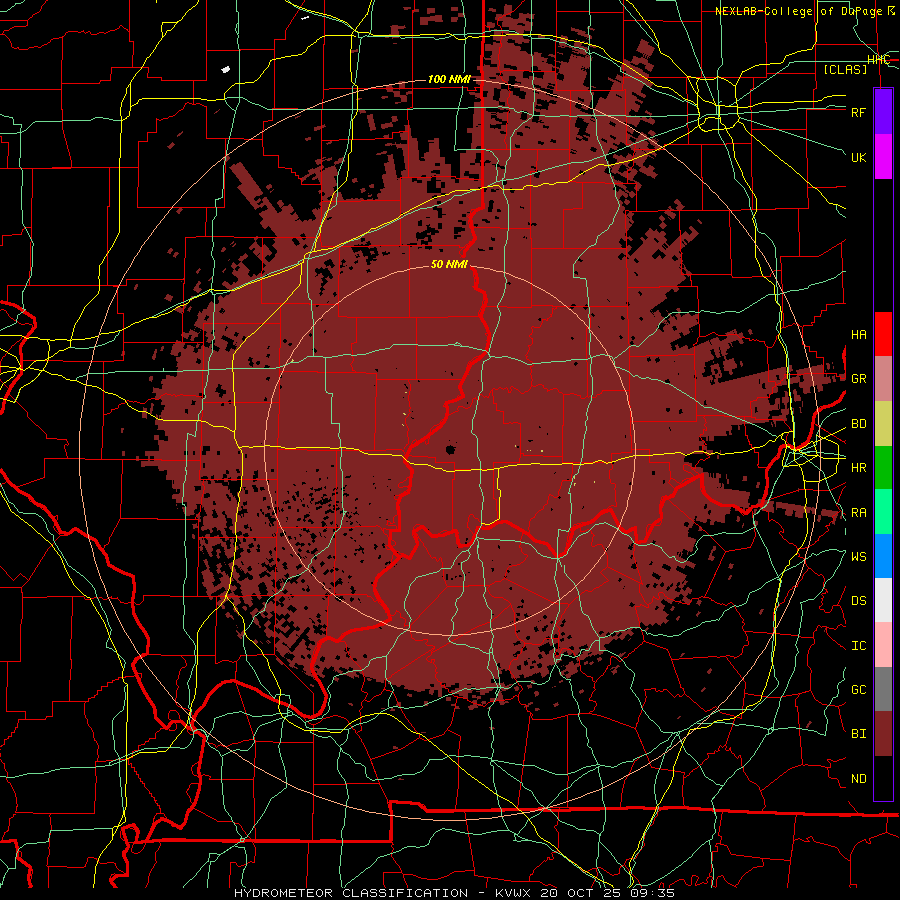Click the GR legend label
The image size is (900, 900).
click(859, 379)
